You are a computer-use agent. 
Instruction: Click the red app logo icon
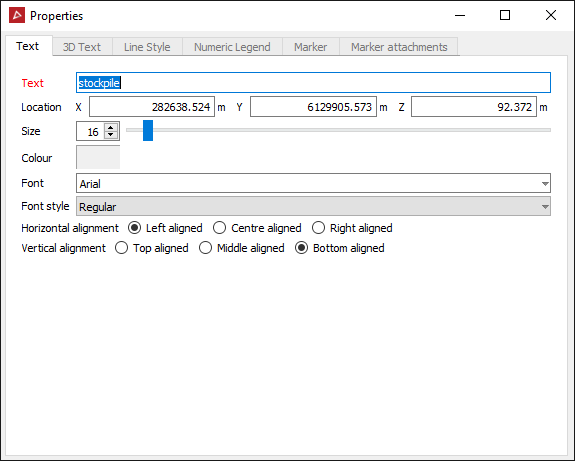pos(17,15)
